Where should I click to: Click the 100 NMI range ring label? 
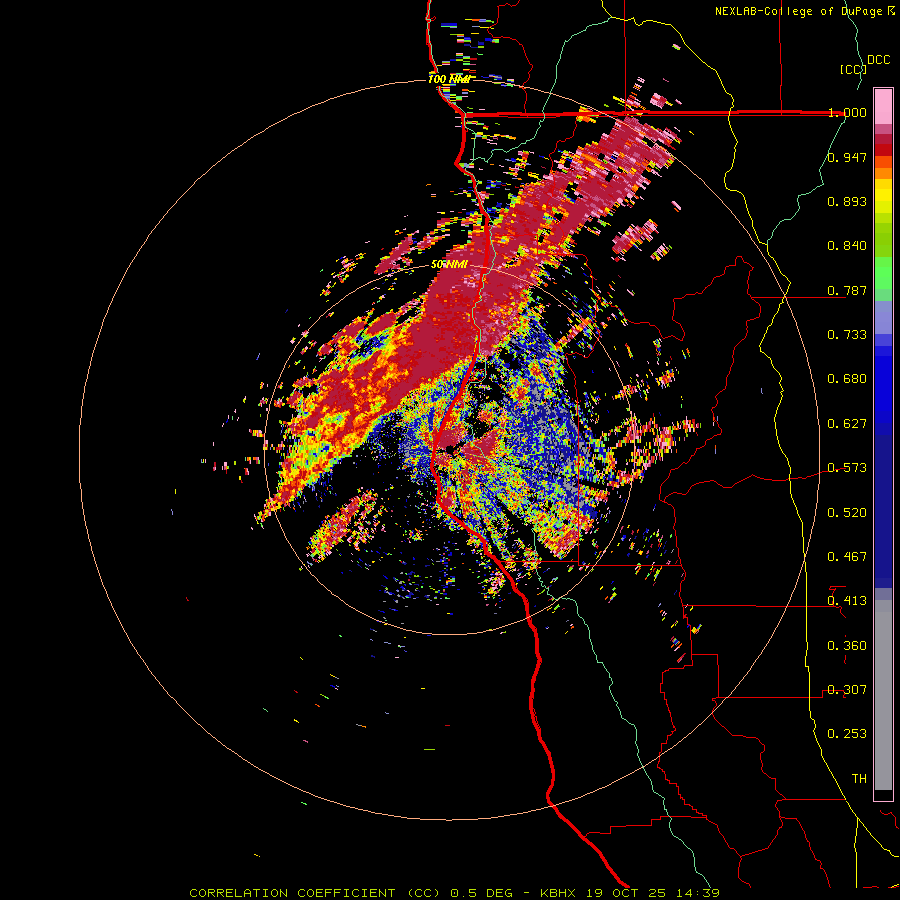pyautogui.click(x=449, y=79)
